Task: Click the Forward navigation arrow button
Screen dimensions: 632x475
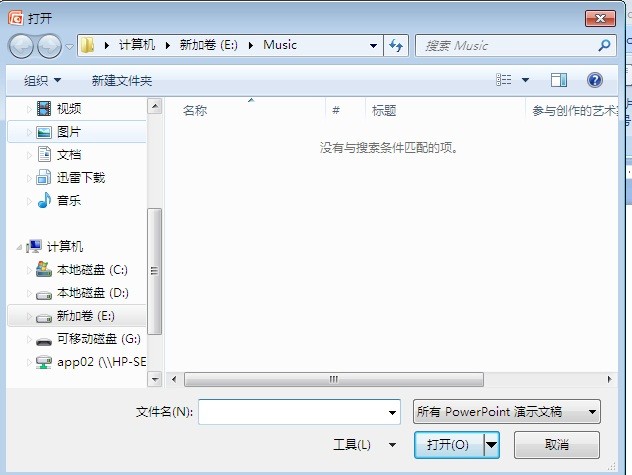Action: 49,46
